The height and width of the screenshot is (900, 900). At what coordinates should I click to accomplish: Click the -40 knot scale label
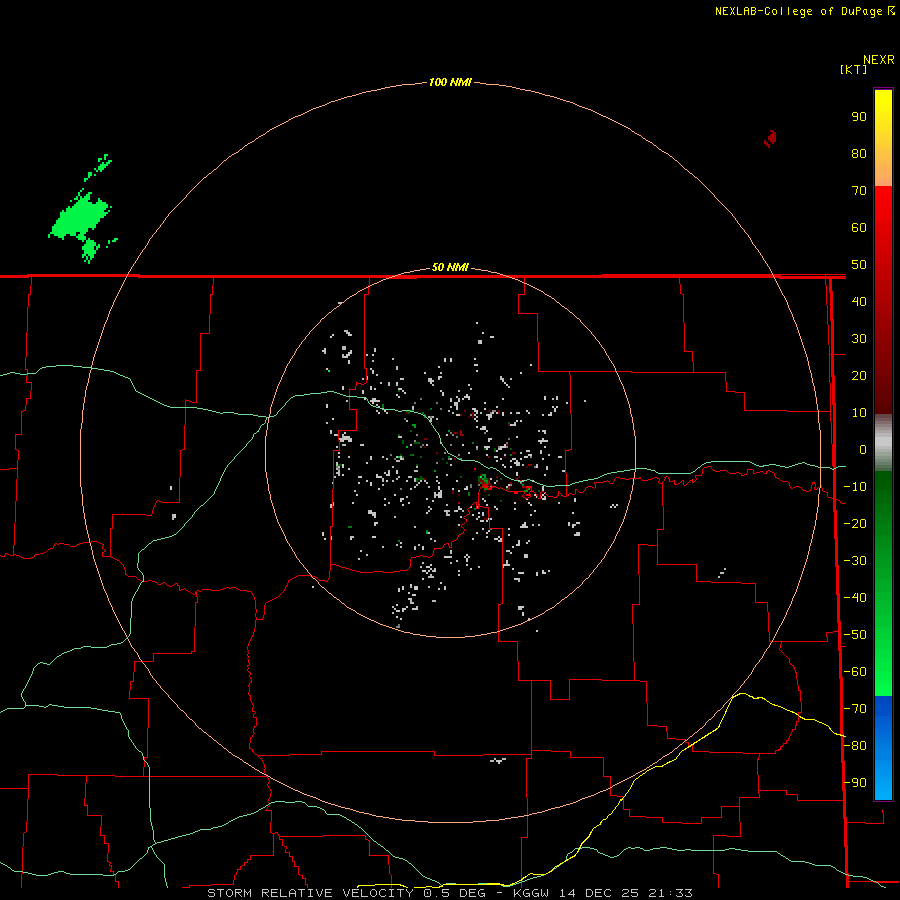[855, 598]
